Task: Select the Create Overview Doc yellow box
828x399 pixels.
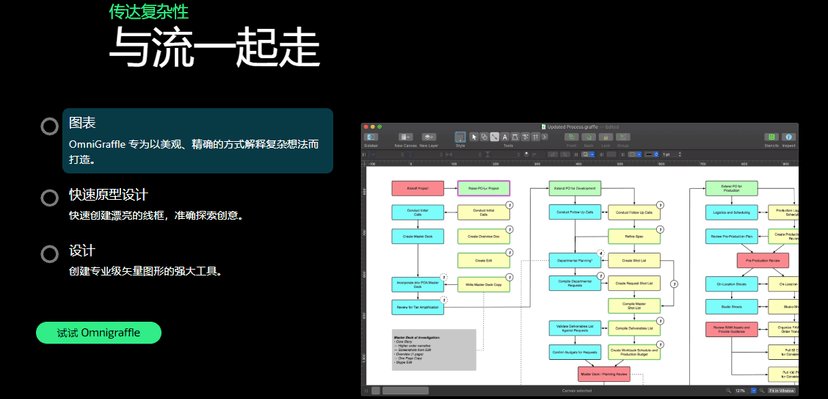Action: pos(483,236)
